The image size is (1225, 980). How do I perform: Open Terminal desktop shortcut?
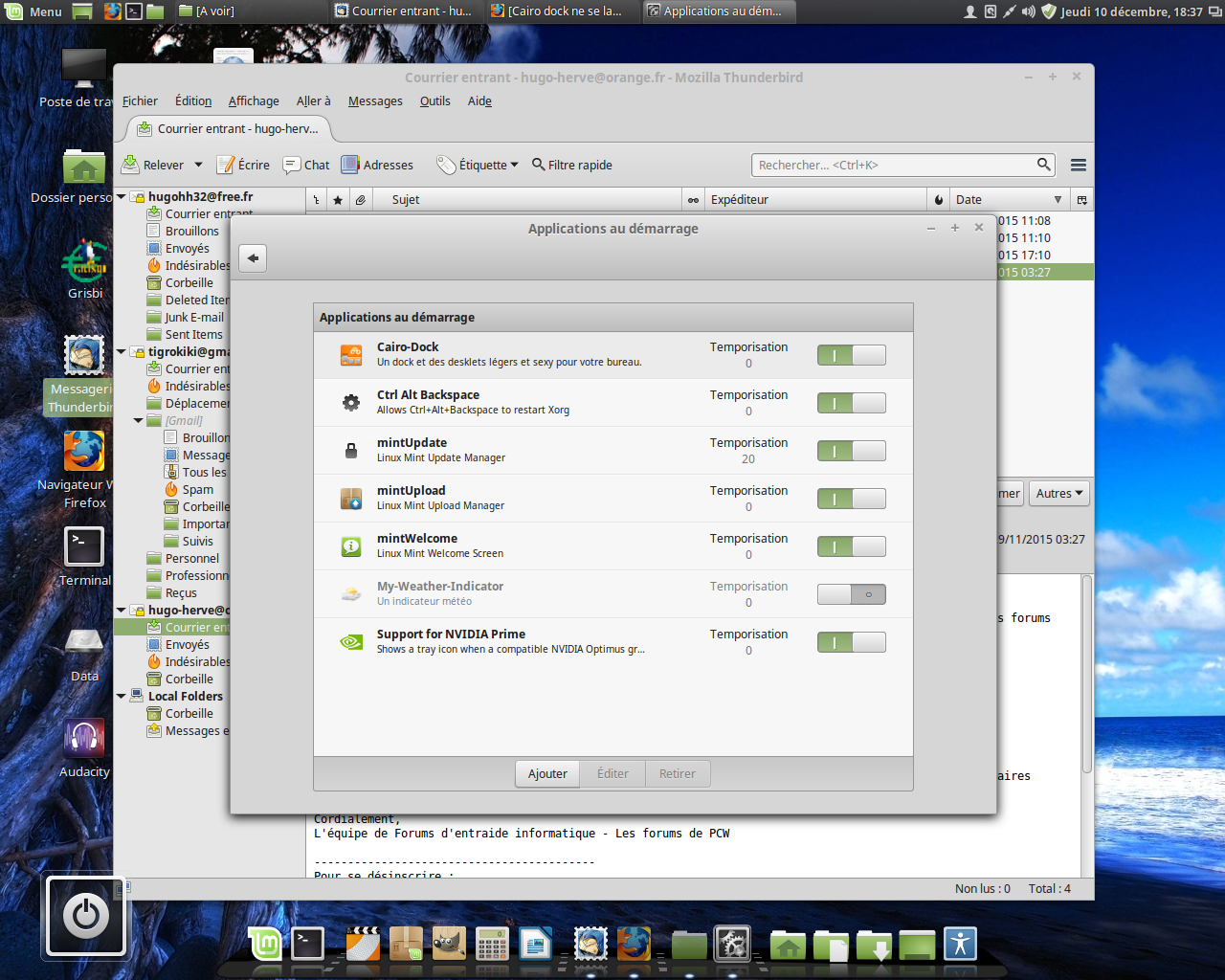pos(84,555)
